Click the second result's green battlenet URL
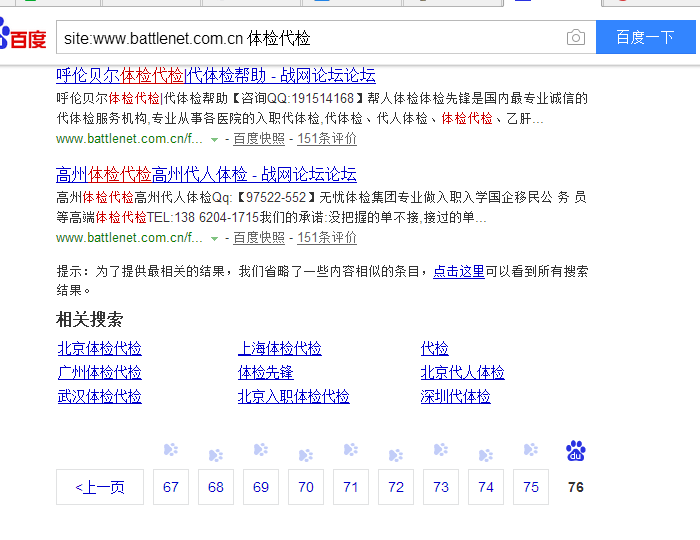Viewport: 700px width, 540px height. (x=129, y=238)
